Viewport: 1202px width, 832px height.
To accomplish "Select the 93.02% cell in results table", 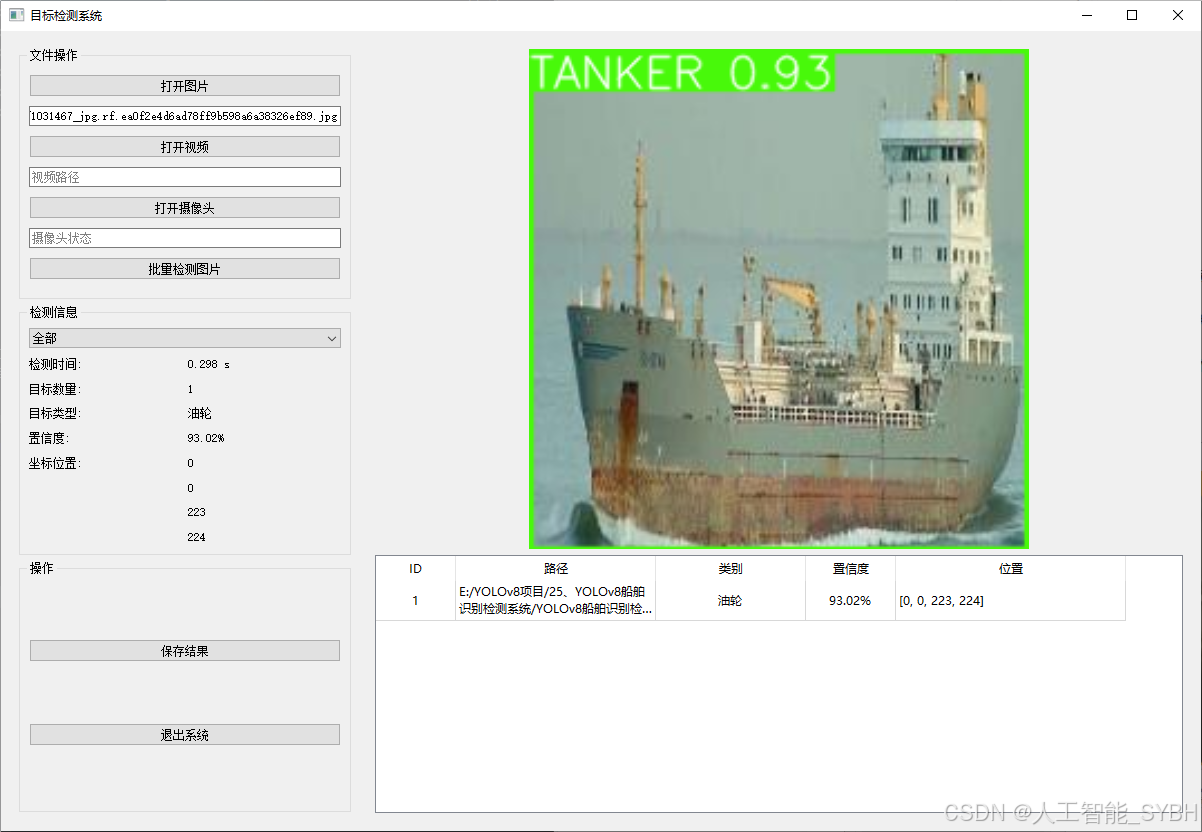I will coord(851,601).
